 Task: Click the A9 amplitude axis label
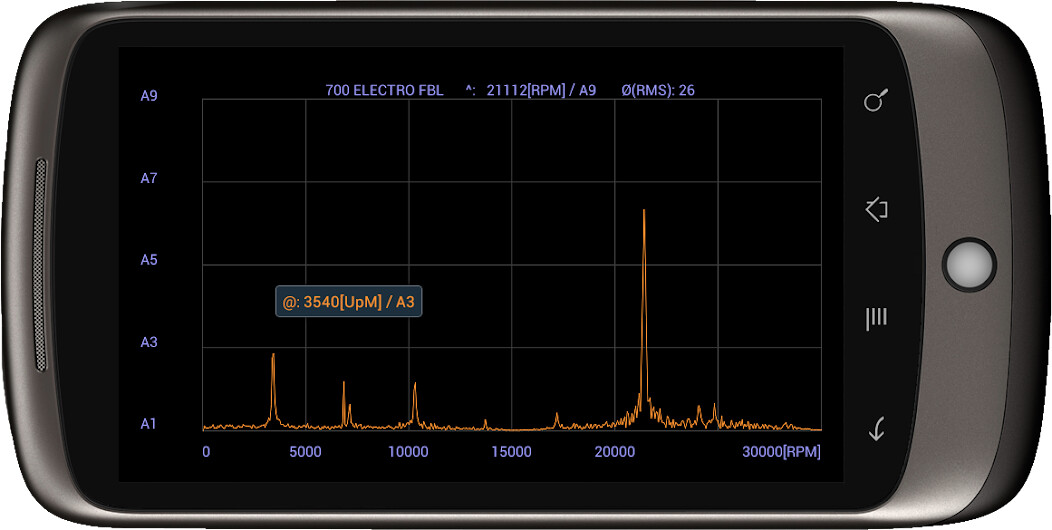pyautogui.click(x=149, y=96)
